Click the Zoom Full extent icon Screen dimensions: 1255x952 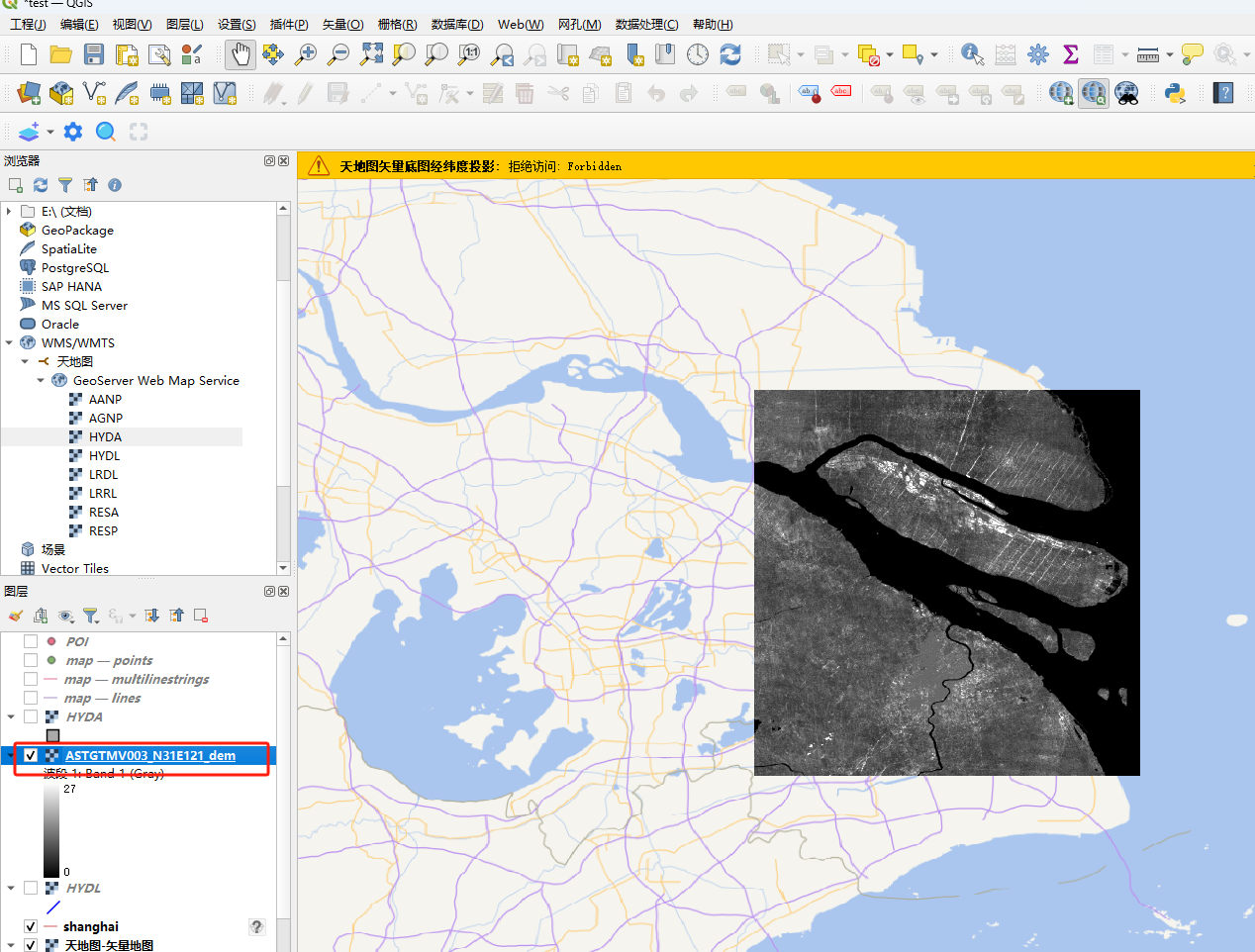pyautogui.click(x=371, y=54)
